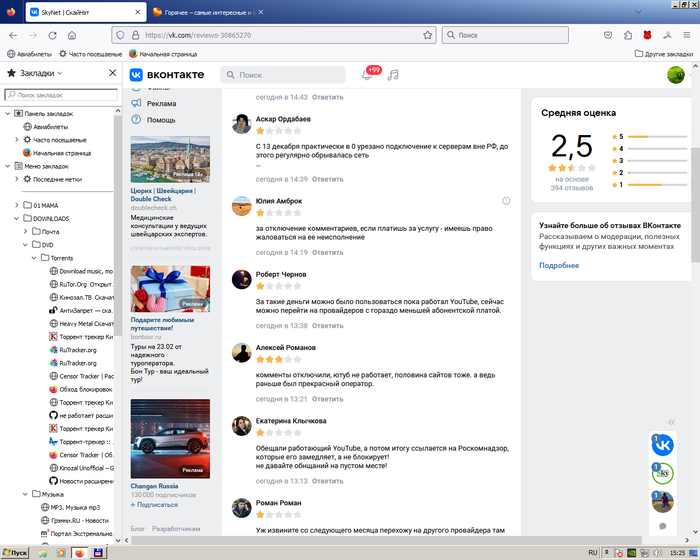
Task: Open Помощь in VK left menu
Action: 161,119
